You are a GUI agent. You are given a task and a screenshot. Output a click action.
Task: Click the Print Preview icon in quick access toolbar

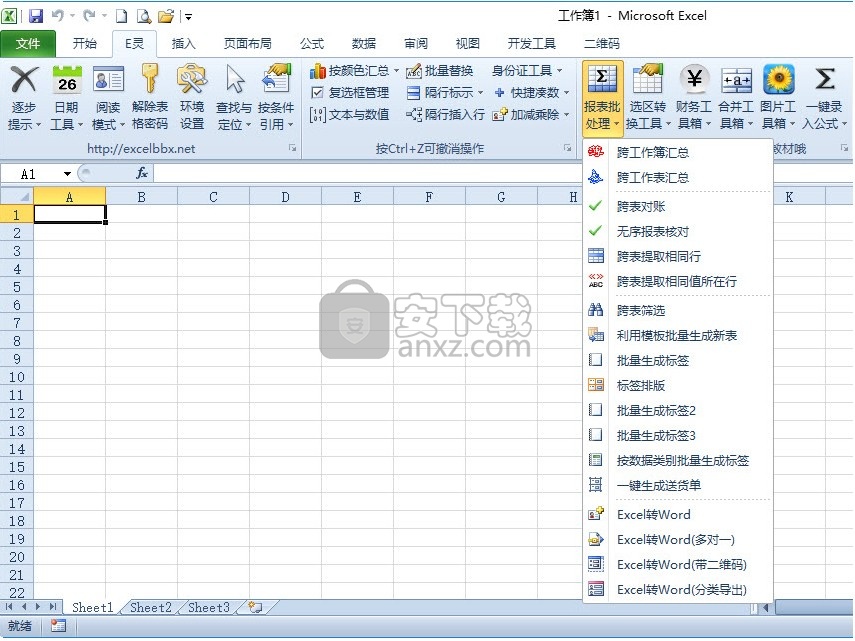[x=143, y=16]
